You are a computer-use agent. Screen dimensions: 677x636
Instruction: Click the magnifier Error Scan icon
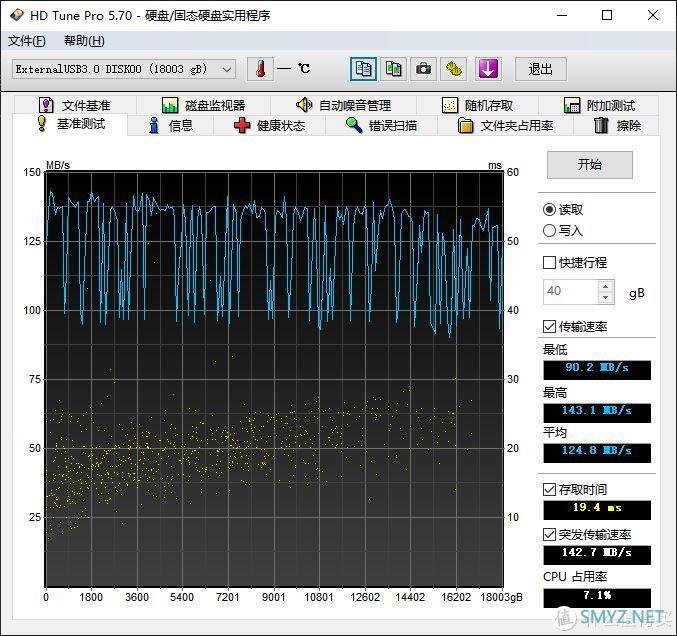pyautogui.click(x=354, y=125)
